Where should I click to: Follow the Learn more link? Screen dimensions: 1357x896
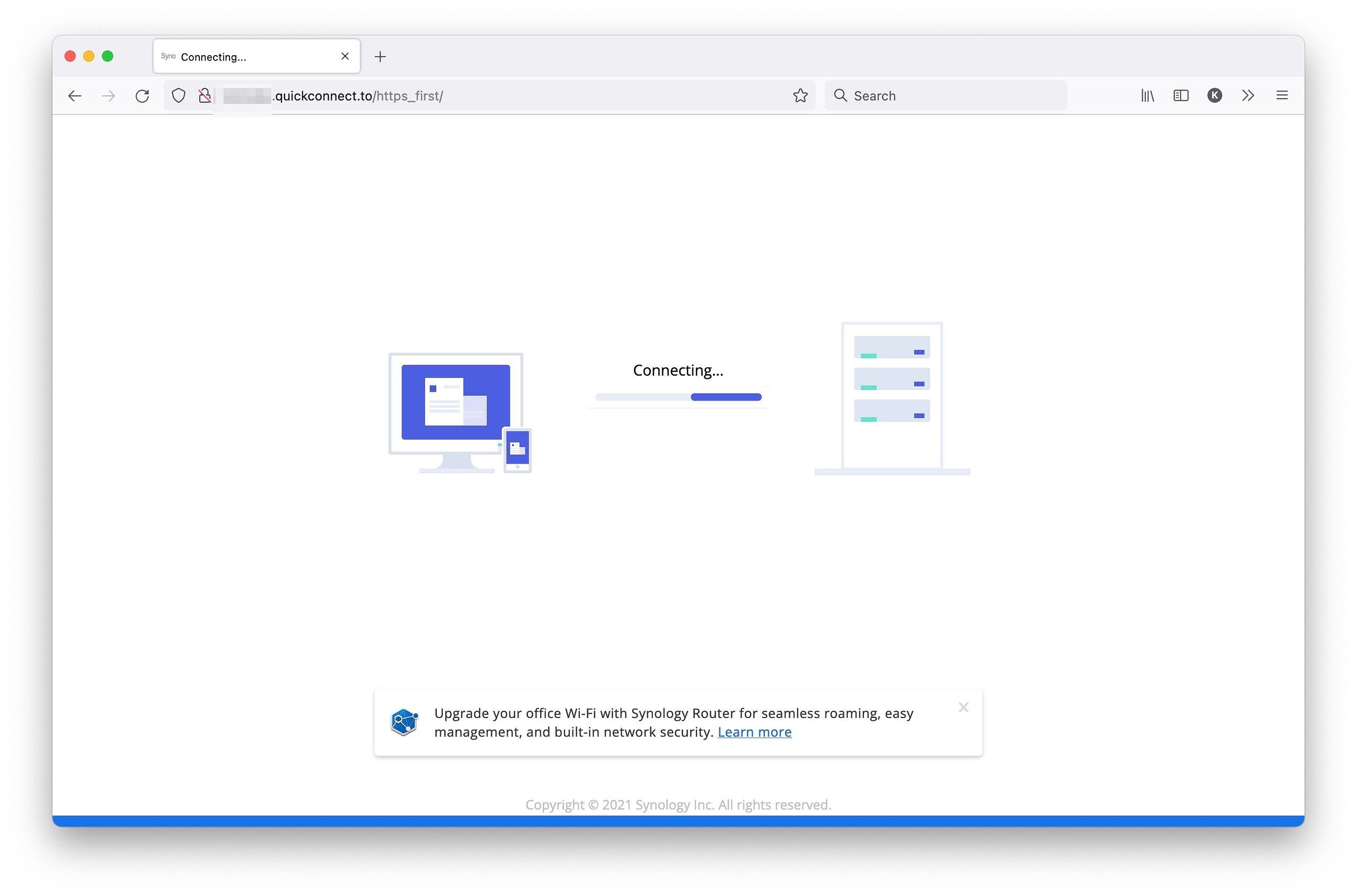coord(754,732)
